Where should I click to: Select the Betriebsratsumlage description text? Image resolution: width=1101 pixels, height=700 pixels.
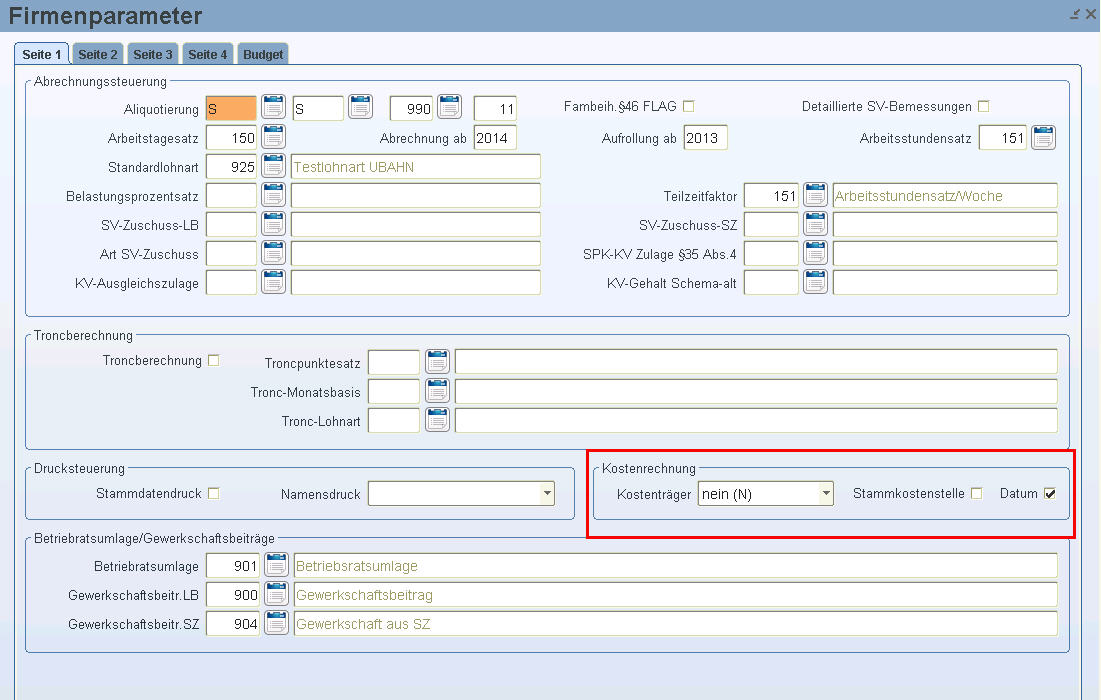pyautogui.click(x=357, y=566)
